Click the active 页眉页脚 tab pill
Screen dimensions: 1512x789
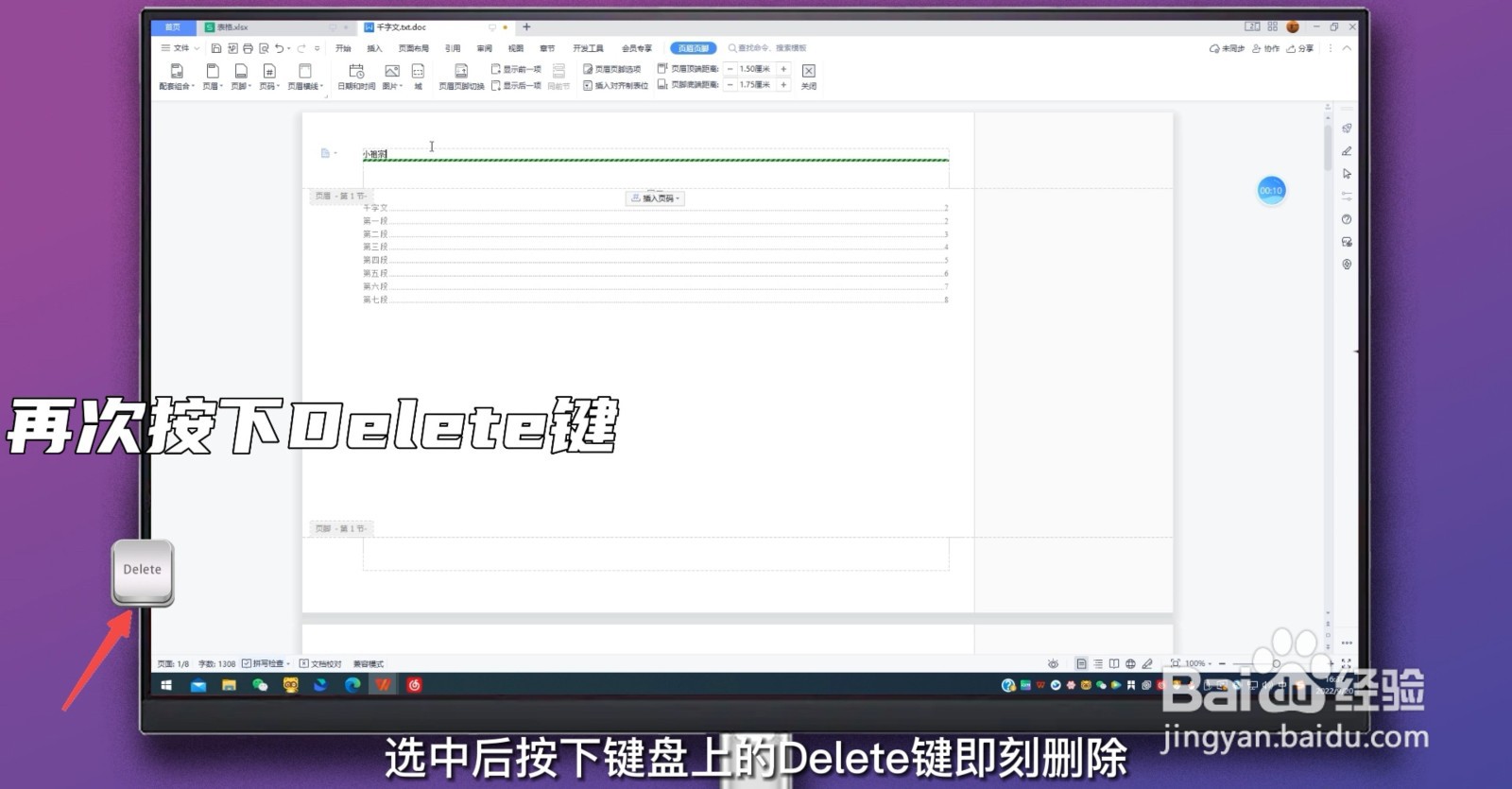693,48
